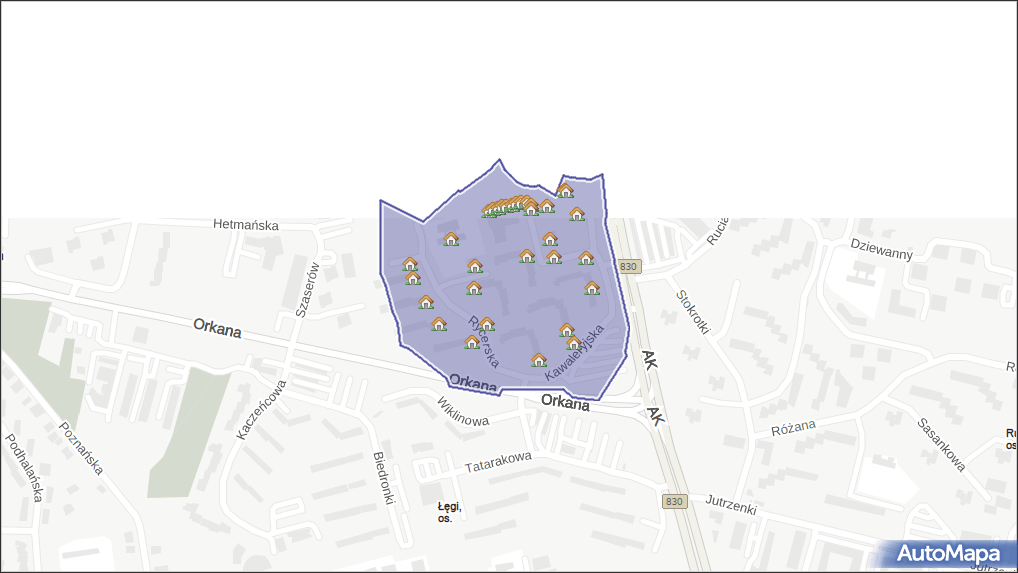Click the Poznańska street label
This screenshot has width=1018, height=573.
point(79,448)
